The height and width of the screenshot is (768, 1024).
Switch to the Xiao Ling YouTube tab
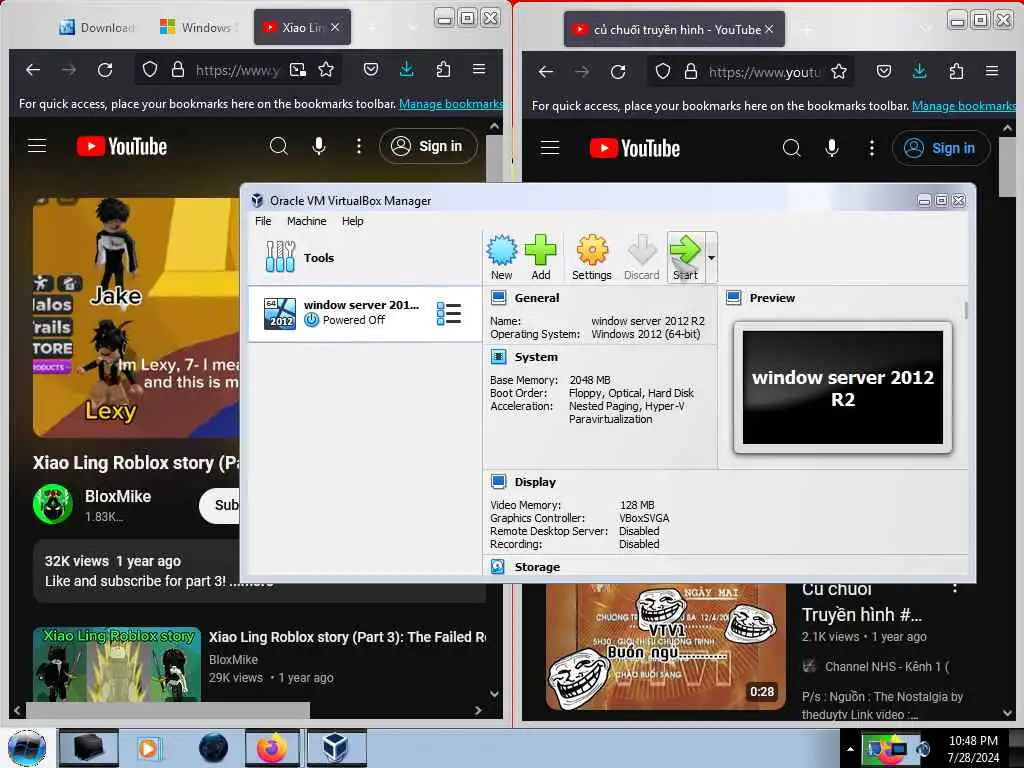point(302,27)
